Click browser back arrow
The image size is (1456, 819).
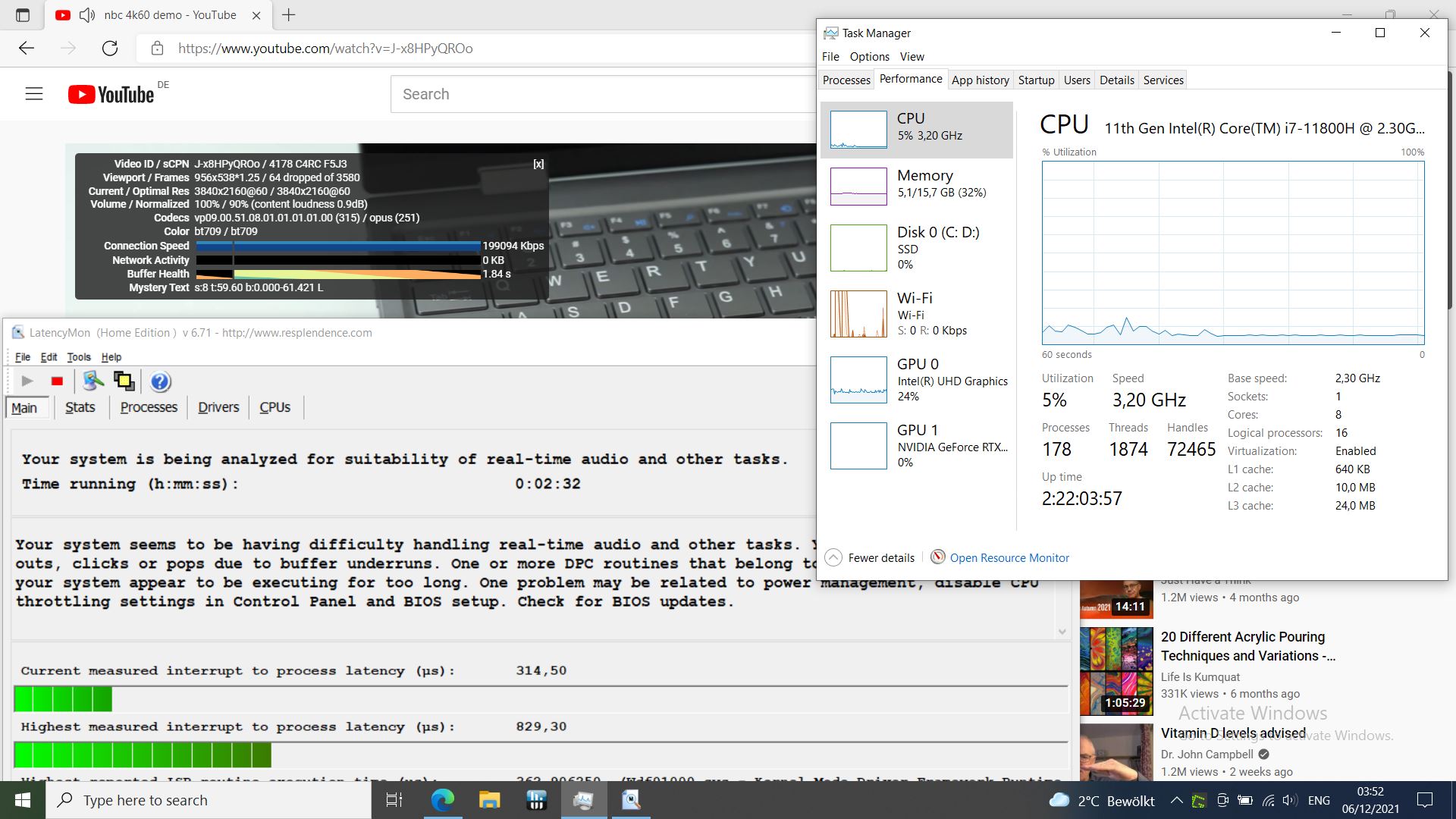pos(27,49)
